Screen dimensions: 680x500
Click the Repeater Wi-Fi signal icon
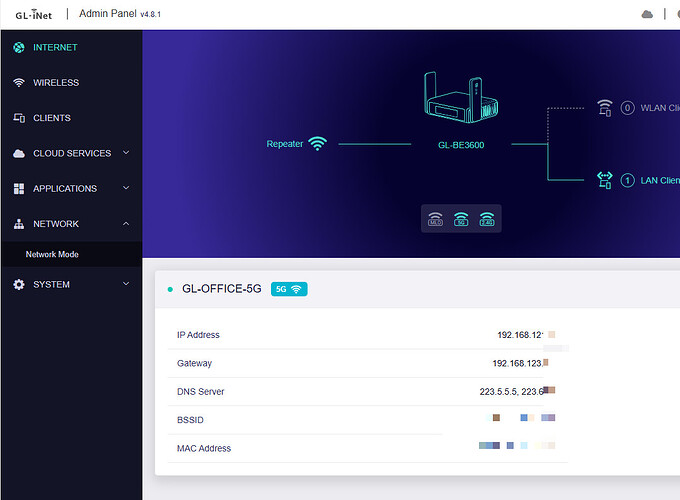[318, 144]
